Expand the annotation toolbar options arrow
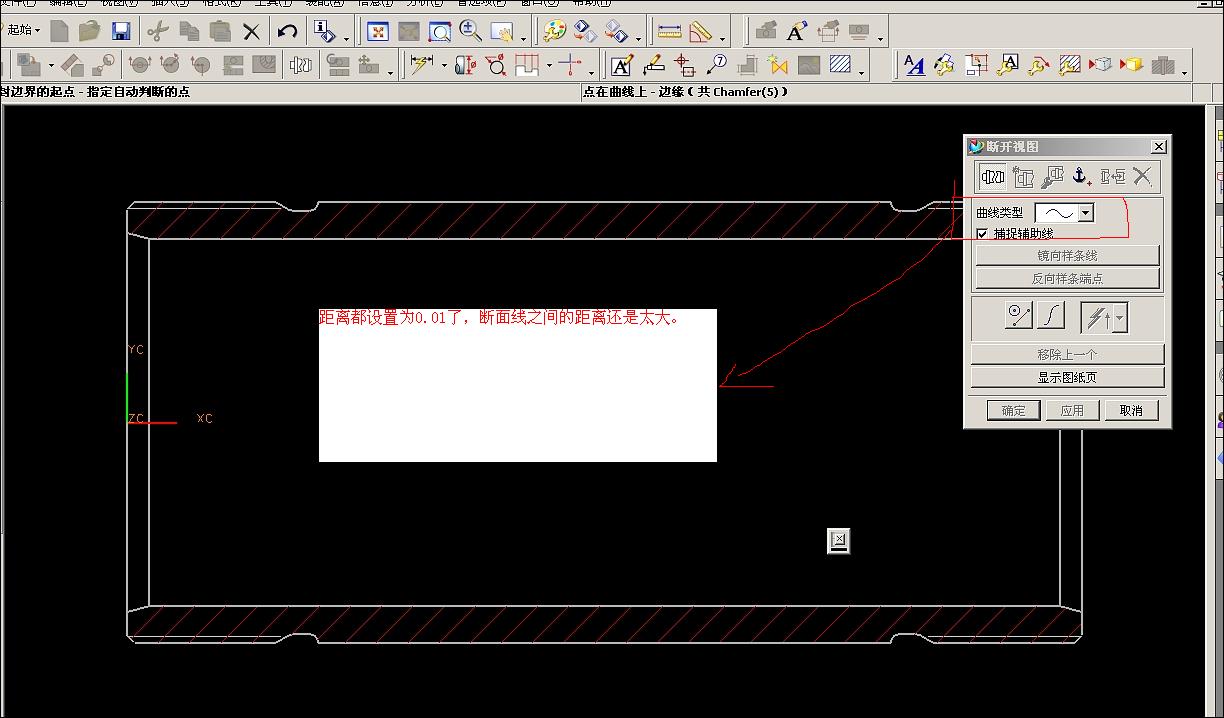Viewport: 1224px width, 718px height. pyautogui.click(x=862, y=72)
